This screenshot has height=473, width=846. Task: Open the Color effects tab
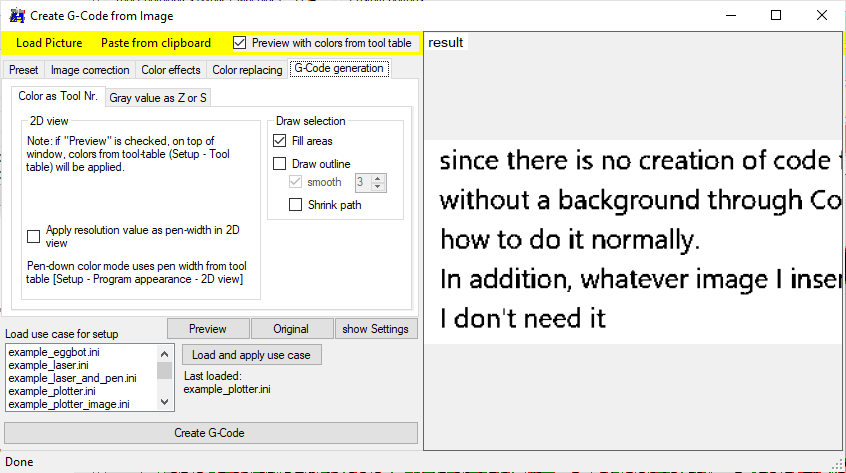click(x=171, y=70)
